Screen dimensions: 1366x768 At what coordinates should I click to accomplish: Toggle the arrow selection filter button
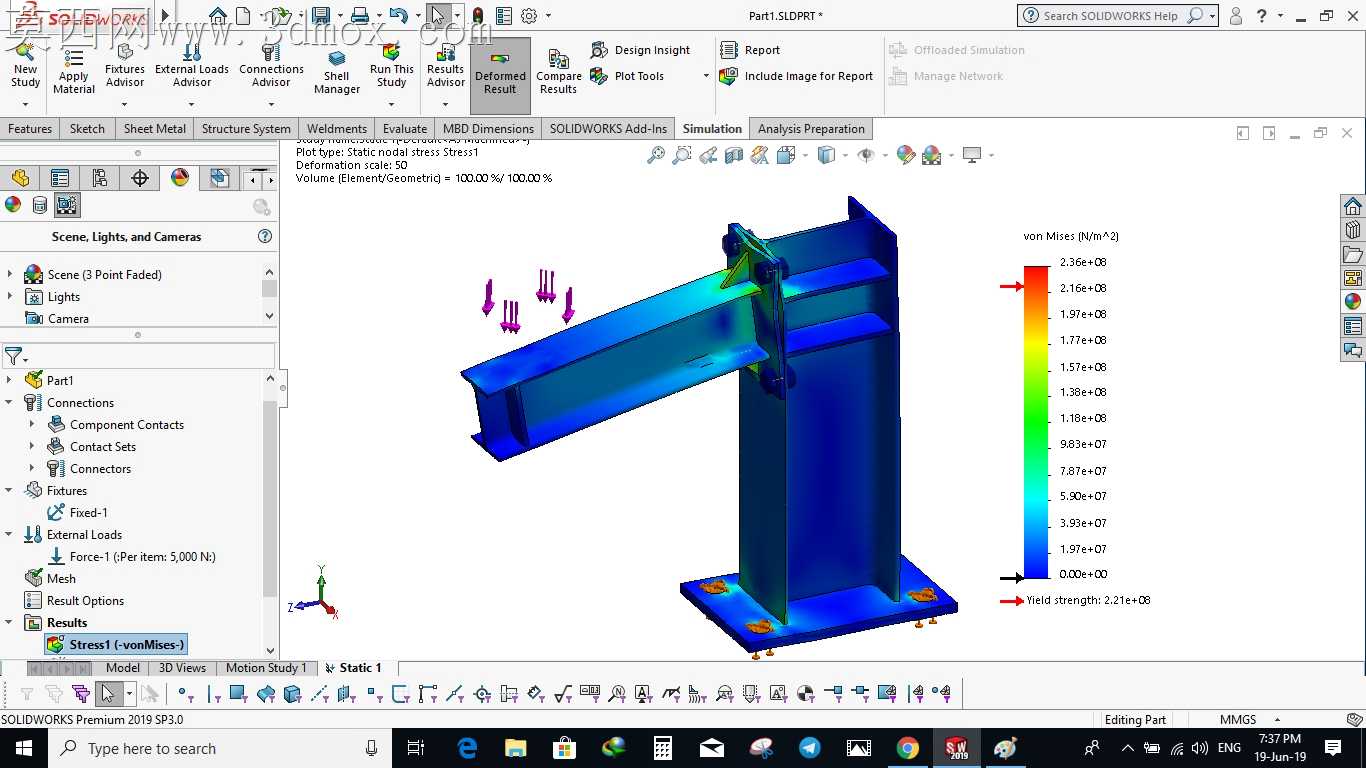click(x=107, y=693)
